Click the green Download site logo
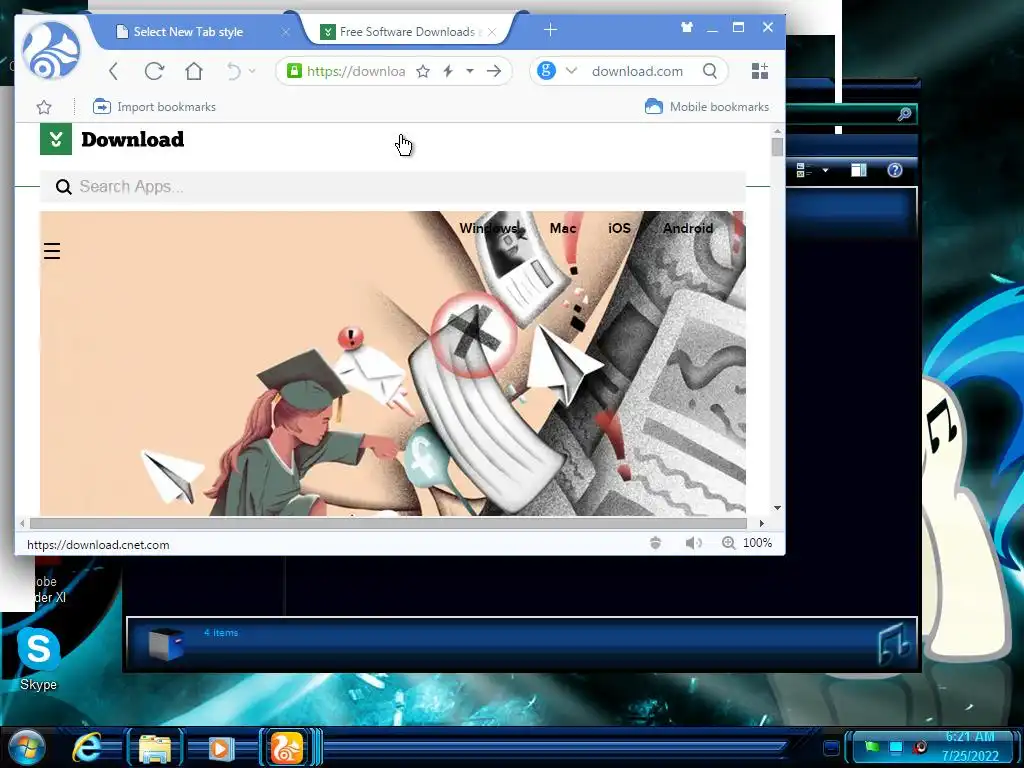Image resolution: width=1024 pixels, height=768 pixels. (56, 139)
